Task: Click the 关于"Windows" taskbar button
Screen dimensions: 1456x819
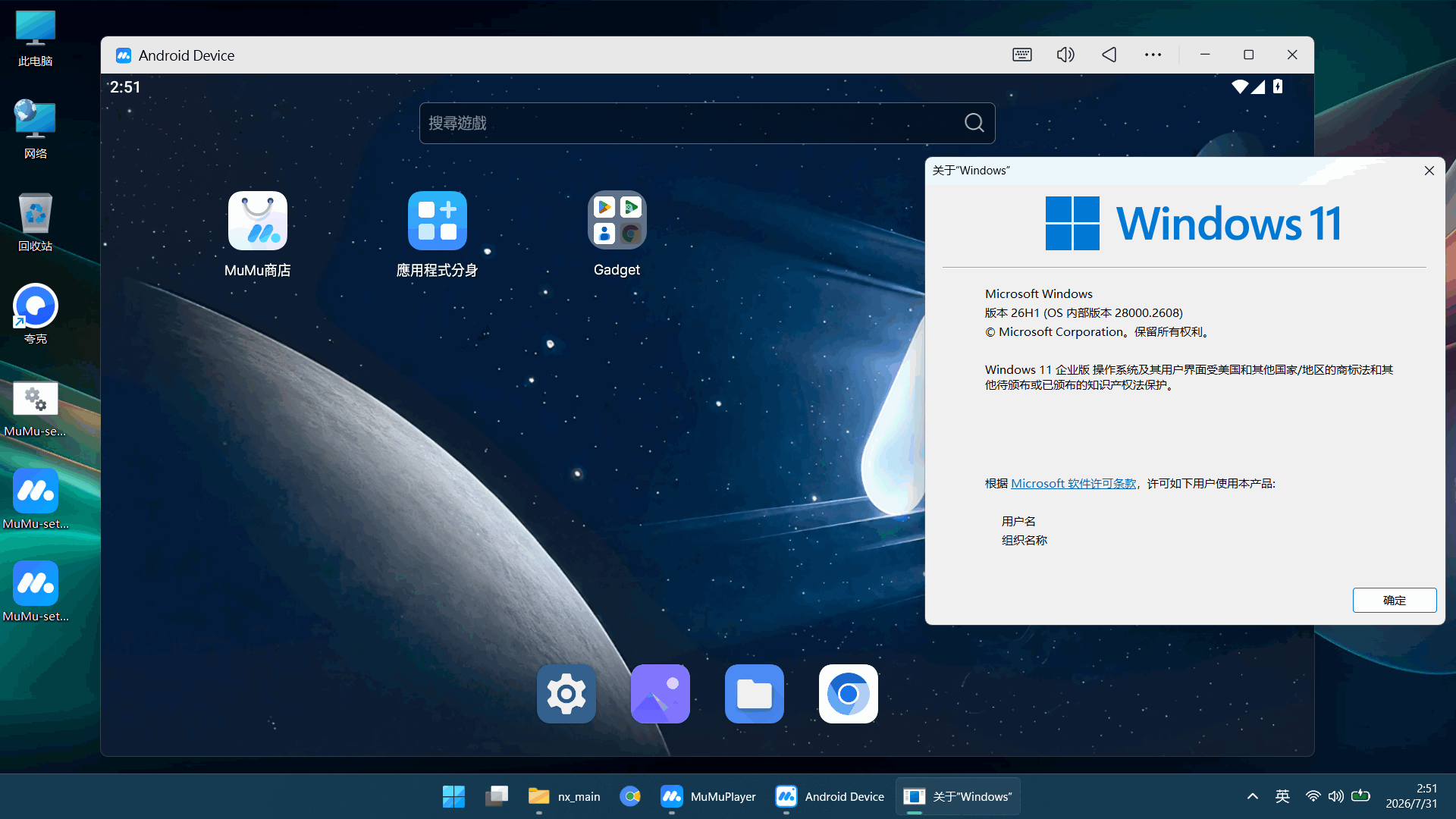Action: pos(958,796)
